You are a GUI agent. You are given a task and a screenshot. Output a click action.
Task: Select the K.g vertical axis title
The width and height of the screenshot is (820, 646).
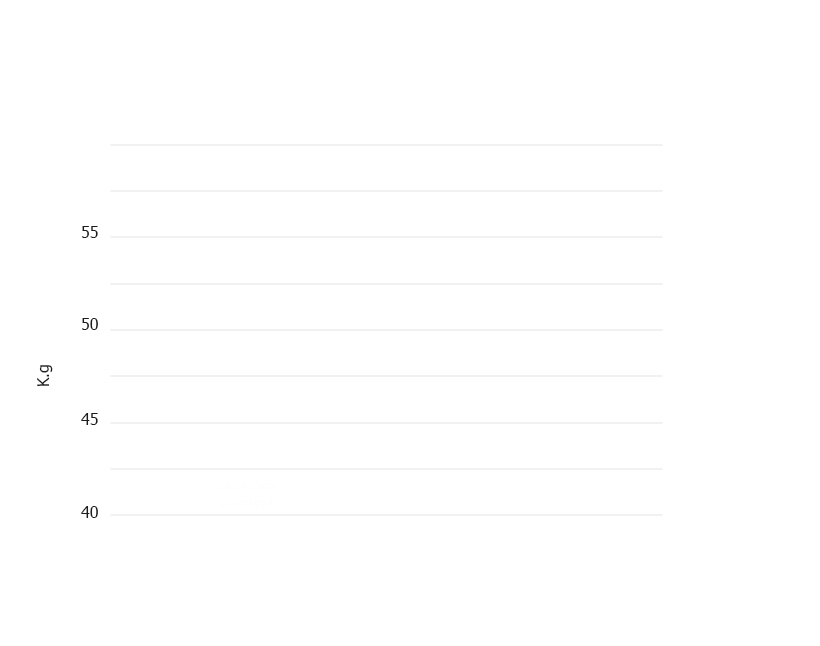pos(44,376)
